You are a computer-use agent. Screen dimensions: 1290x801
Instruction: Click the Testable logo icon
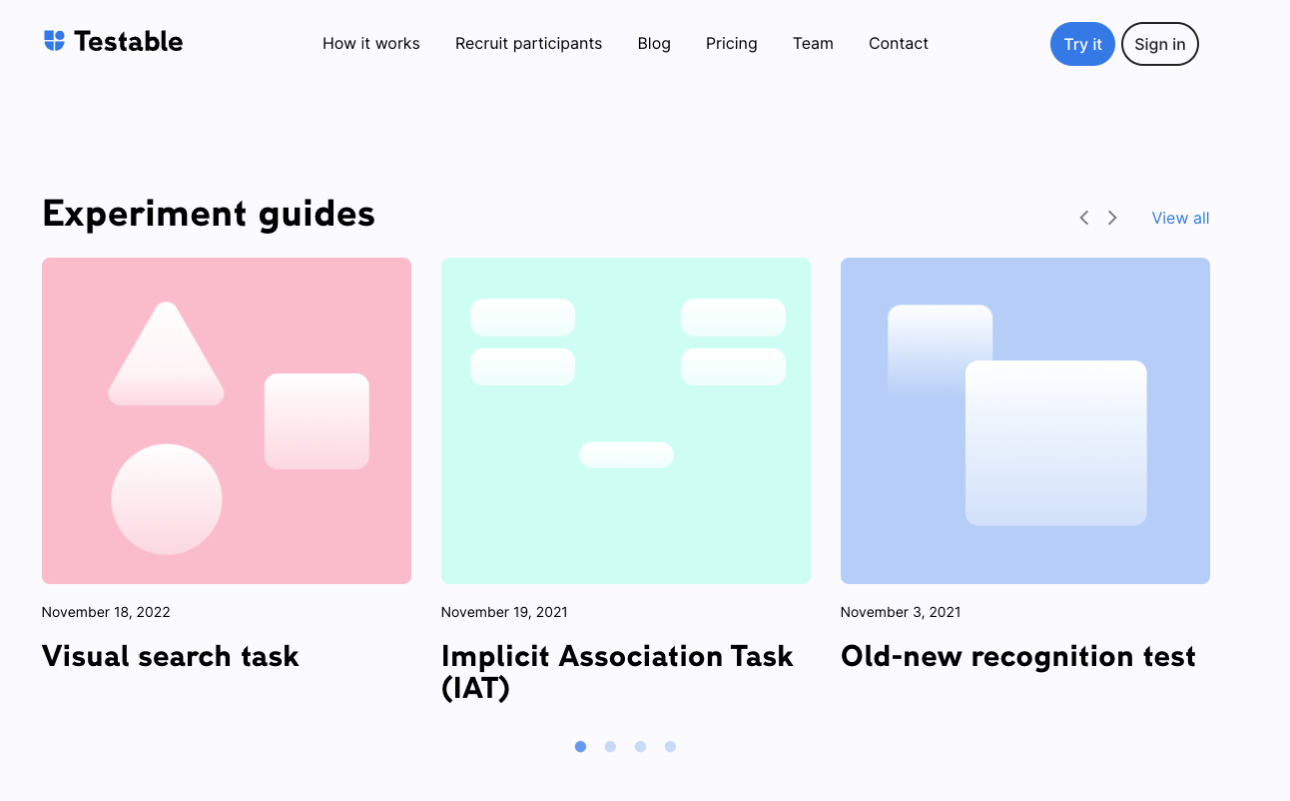tap(53, 39)
